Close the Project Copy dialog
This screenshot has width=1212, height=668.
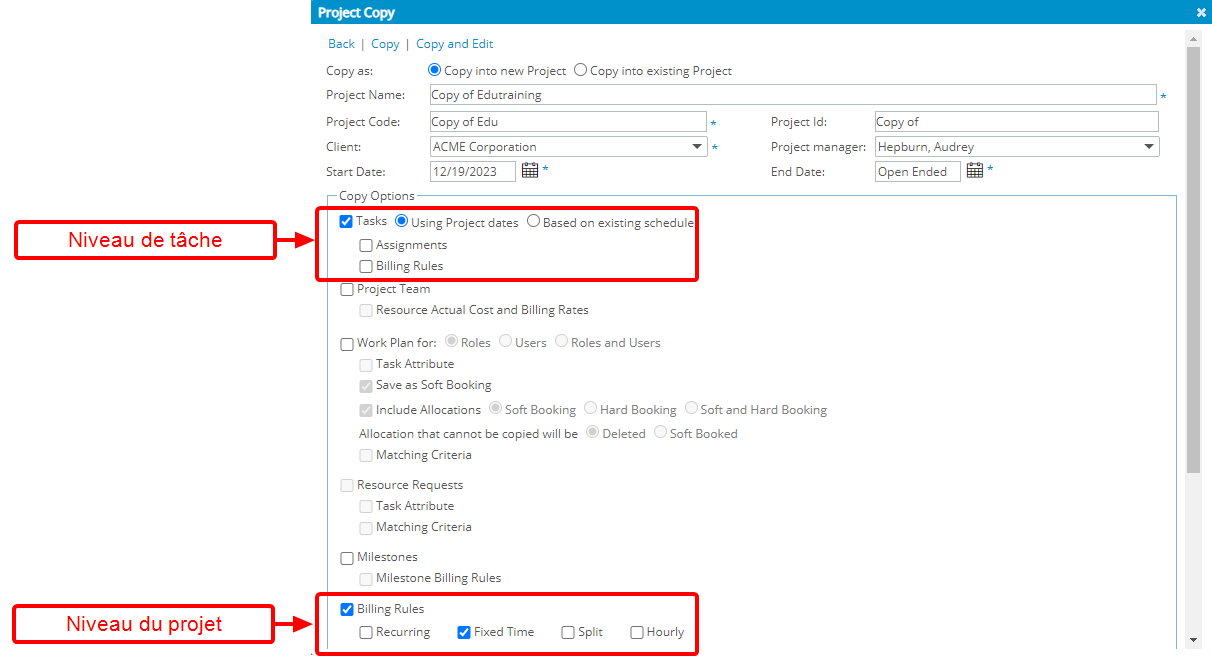(x=1200, y=13)
